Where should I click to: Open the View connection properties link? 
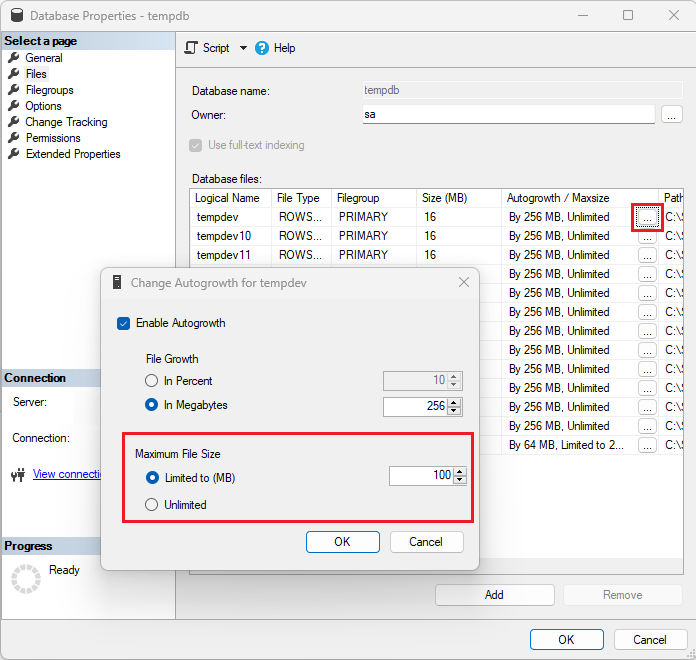67,474
